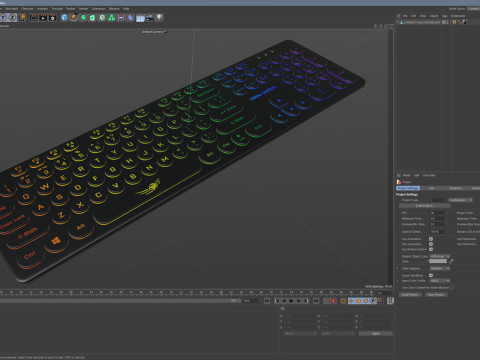The image size is (480, 360).
Task: Select the spline pen tool icon
Action: 74,17
